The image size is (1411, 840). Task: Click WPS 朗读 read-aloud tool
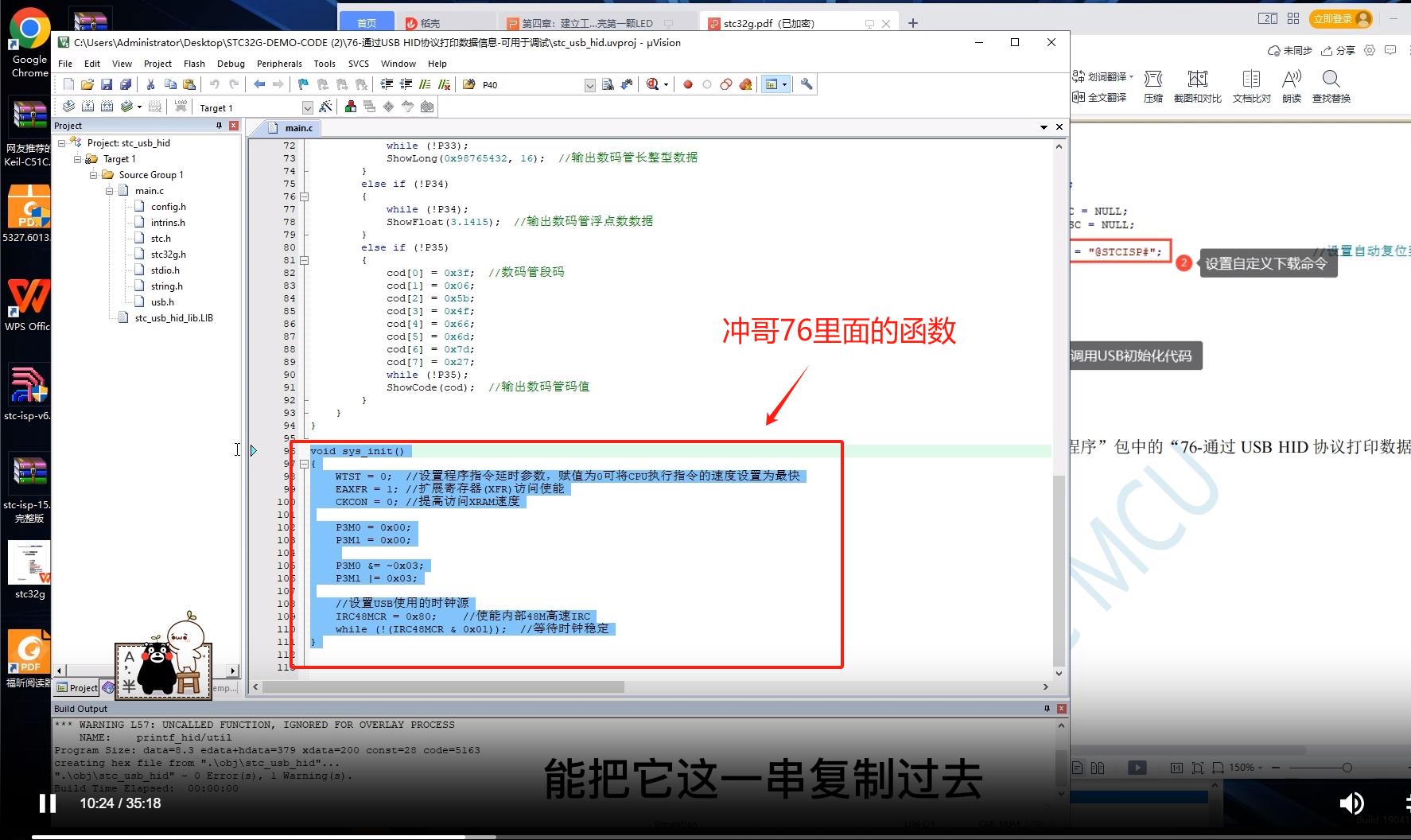[x=1292, y=86]
